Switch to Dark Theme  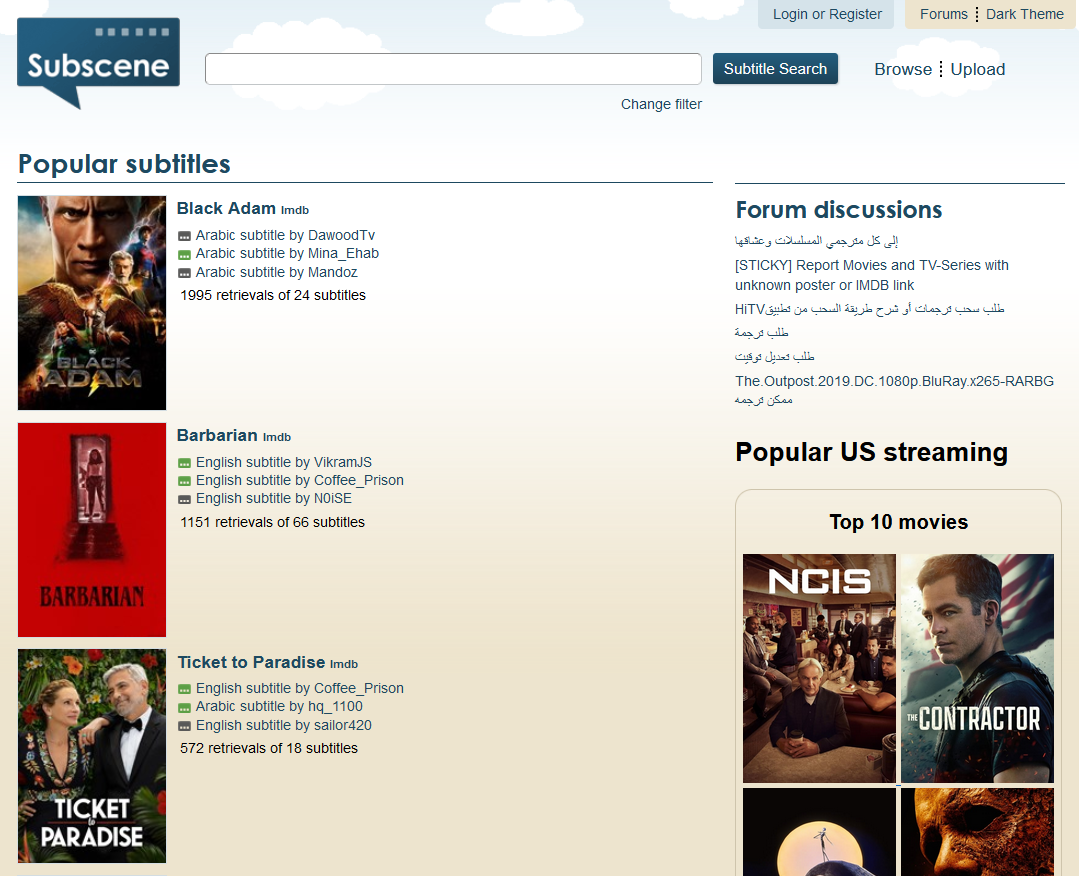click(1025, 14)
